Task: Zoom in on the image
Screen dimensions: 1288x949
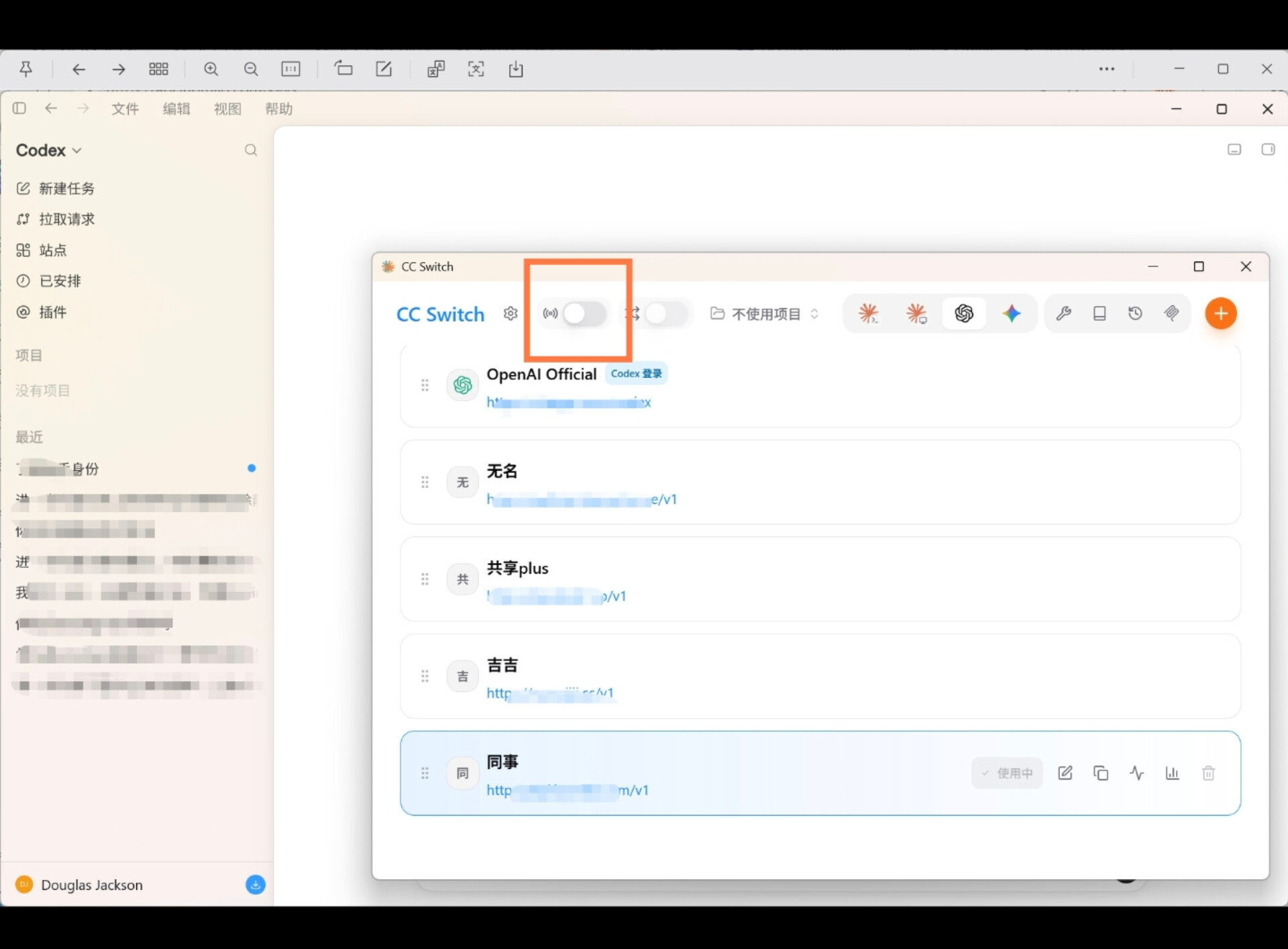Action: click(x=211, y=69)
